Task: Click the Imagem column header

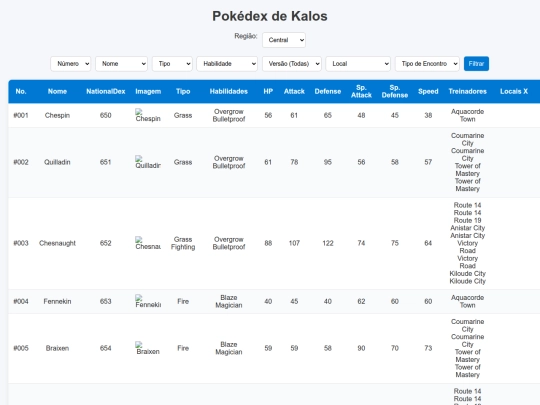Action: coord(148,91)
